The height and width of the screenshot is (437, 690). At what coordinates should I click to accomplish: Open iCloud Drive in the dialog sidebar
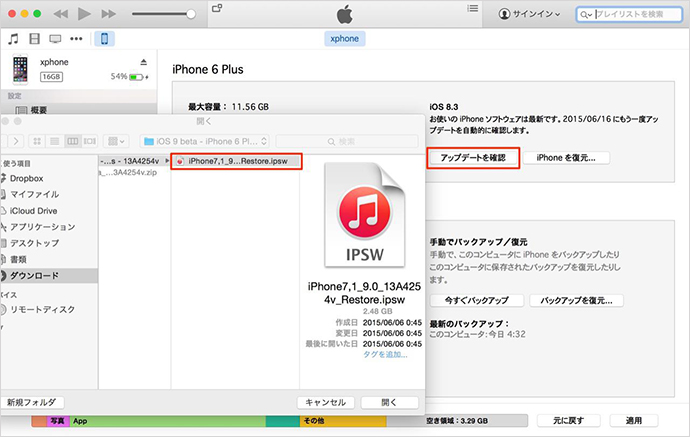coord(33,211)
